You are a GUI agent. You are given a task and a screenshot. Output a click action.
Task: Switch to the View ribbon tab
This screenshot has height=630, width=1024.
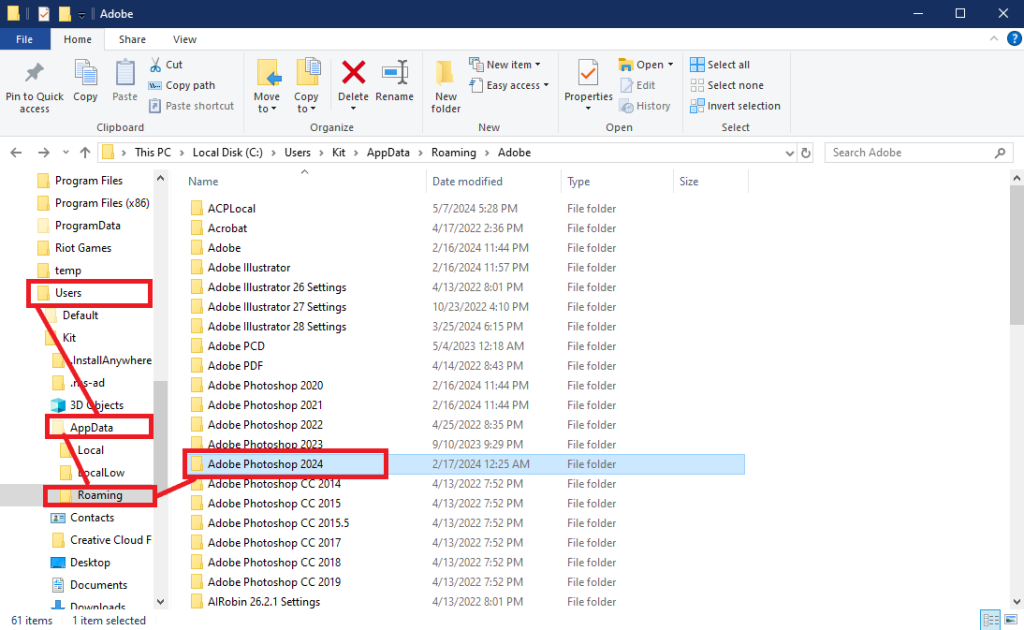click(184, 39)
